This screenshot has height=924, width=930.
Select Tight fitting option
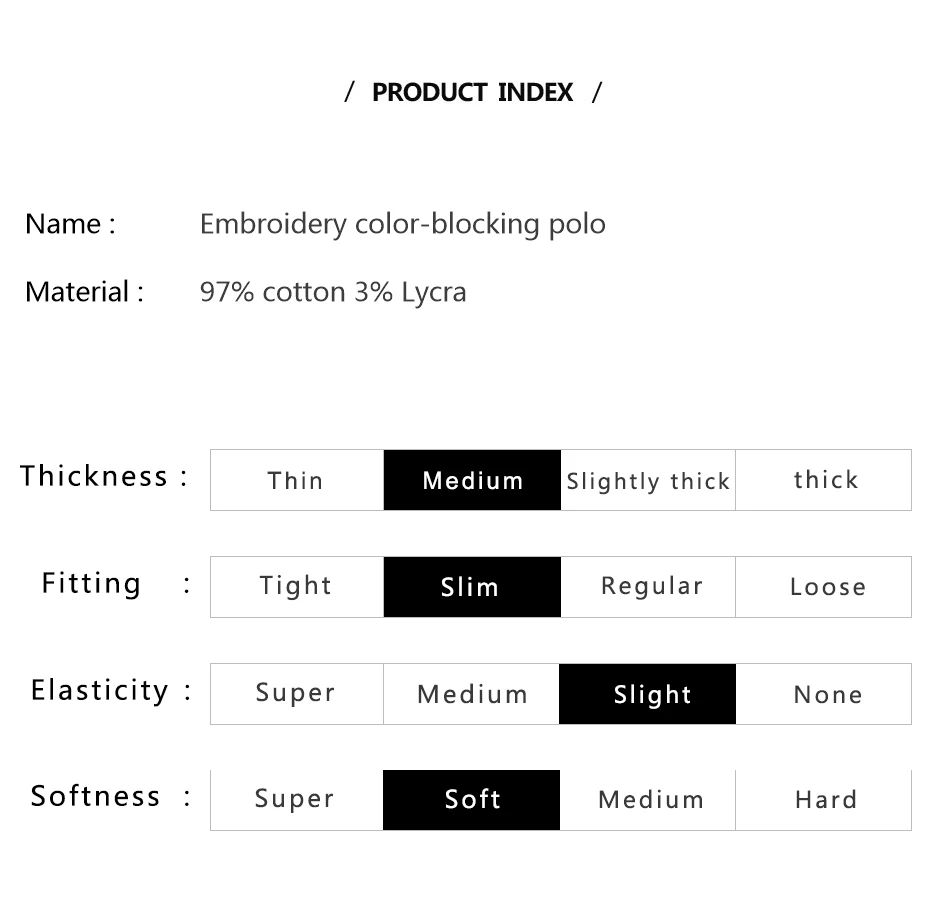point(297,587)
